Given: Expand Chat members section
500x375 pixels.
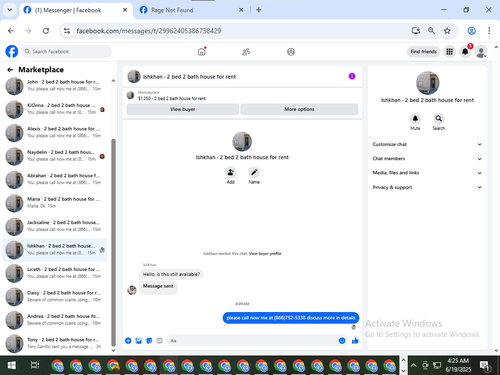Looking at the screenshot, I should point(427,159).
